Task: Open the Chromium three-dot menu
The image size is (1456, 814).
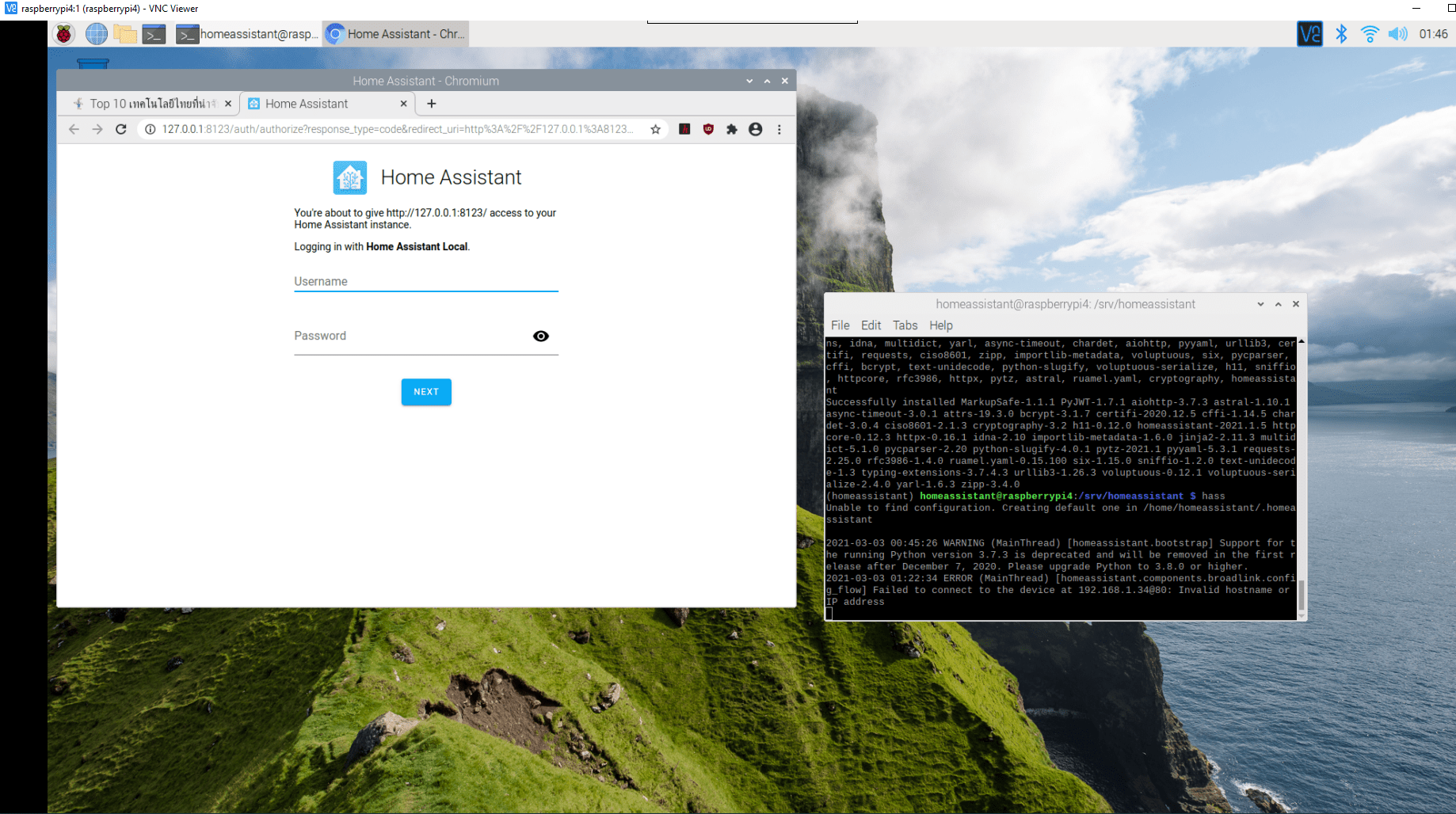Action: pos(779,129)
